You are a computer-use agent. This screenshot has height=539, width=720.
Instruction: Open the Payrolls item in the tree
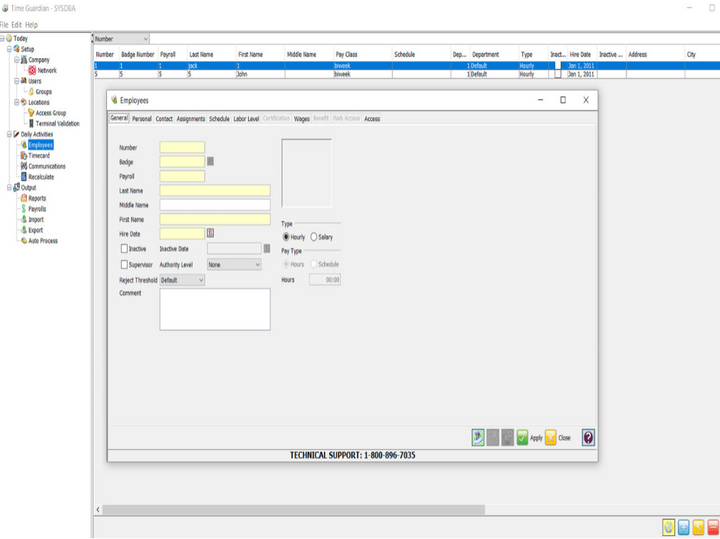tap(37, 209)
